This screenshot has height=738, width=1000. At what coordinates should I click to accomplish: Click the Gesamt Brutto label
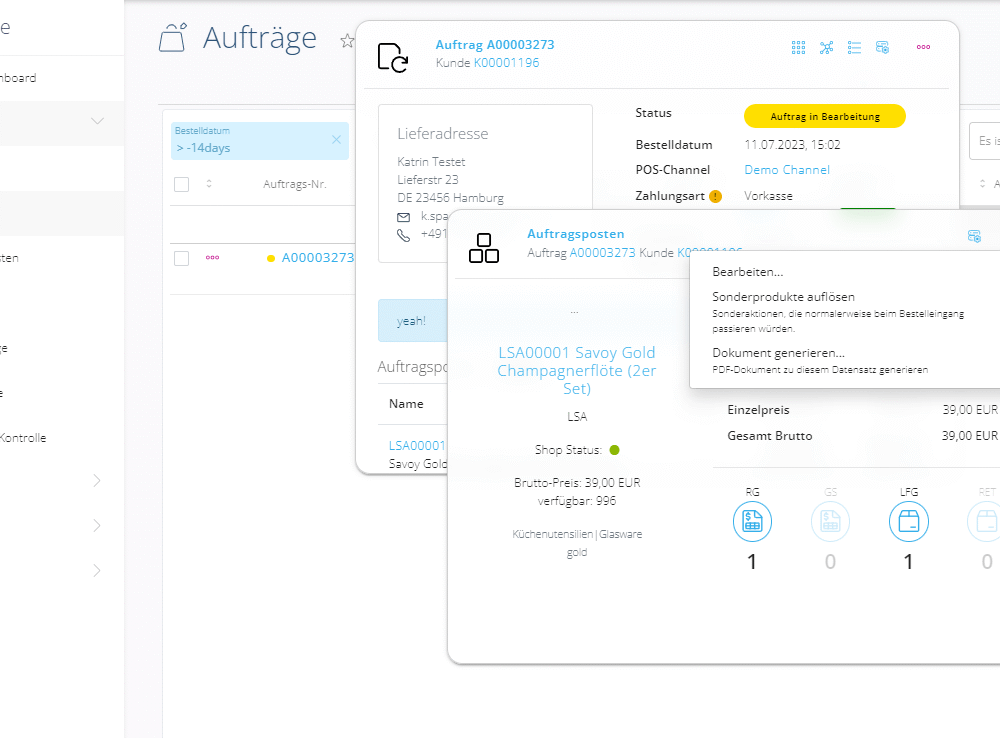click(x=770, y=436)
